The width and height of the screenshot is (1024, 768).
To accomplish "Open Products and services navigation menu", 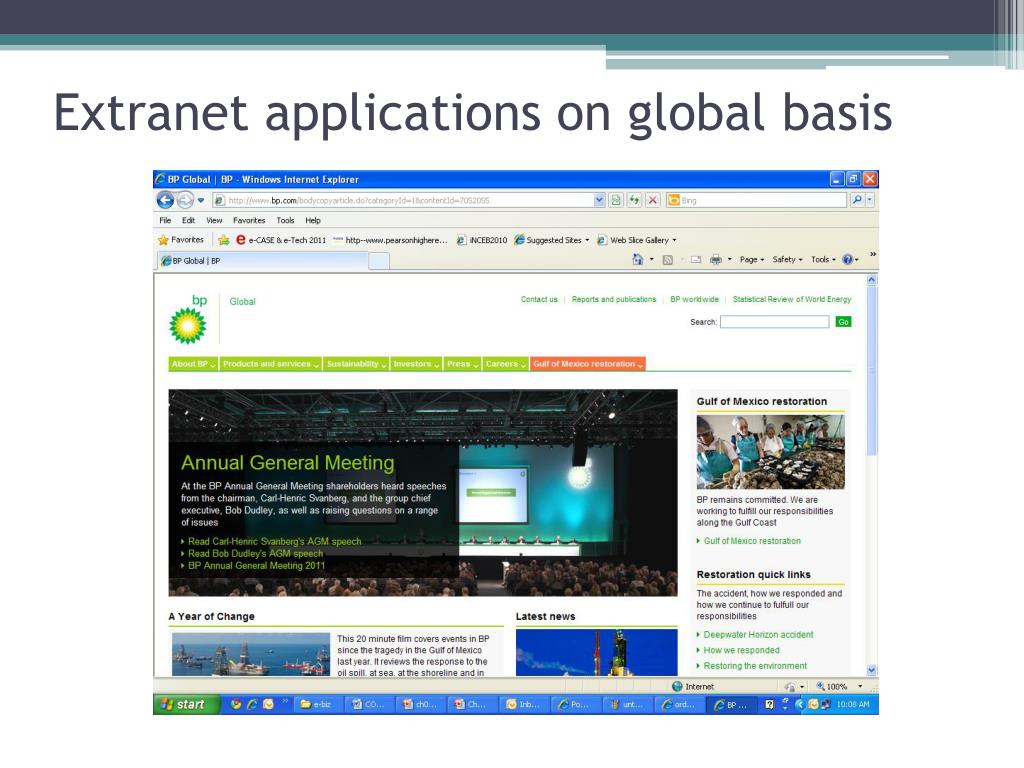I will point(270,364).
